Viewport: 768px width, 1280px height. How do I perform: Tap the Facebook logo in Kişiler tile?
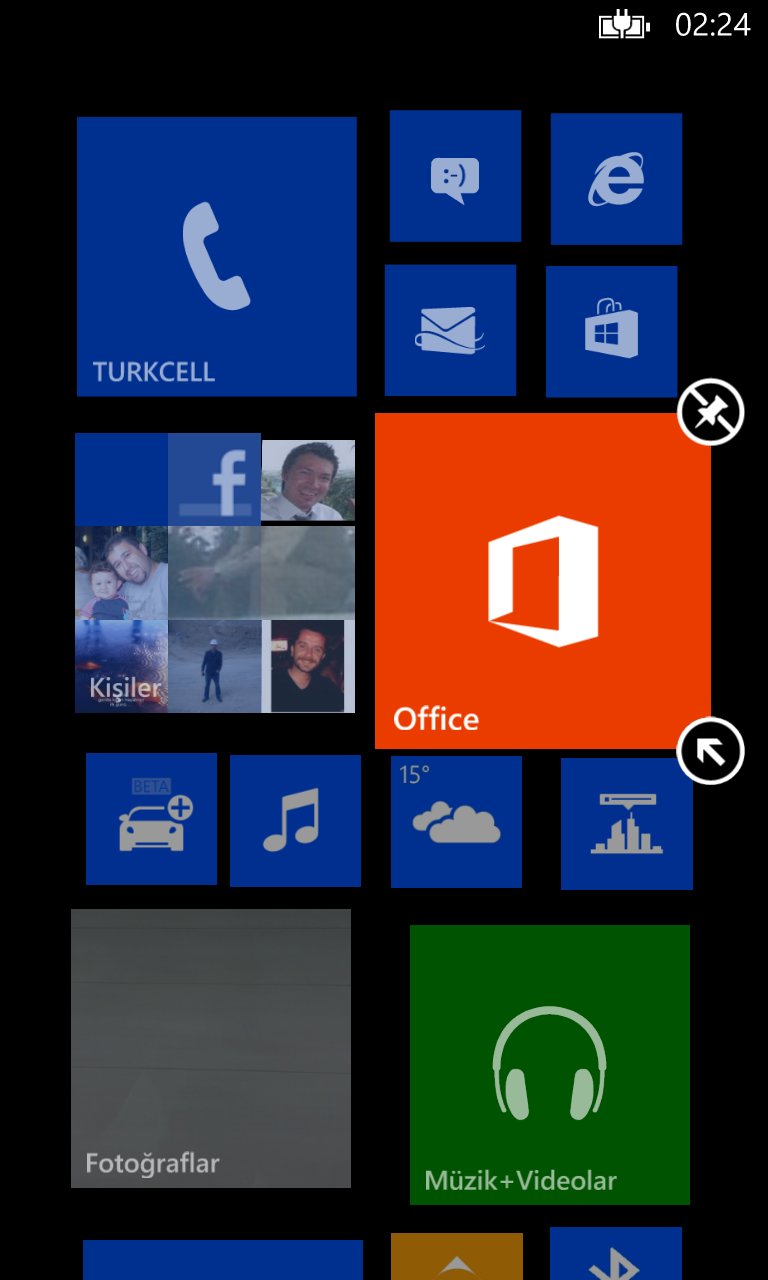(x=215, y=479)
